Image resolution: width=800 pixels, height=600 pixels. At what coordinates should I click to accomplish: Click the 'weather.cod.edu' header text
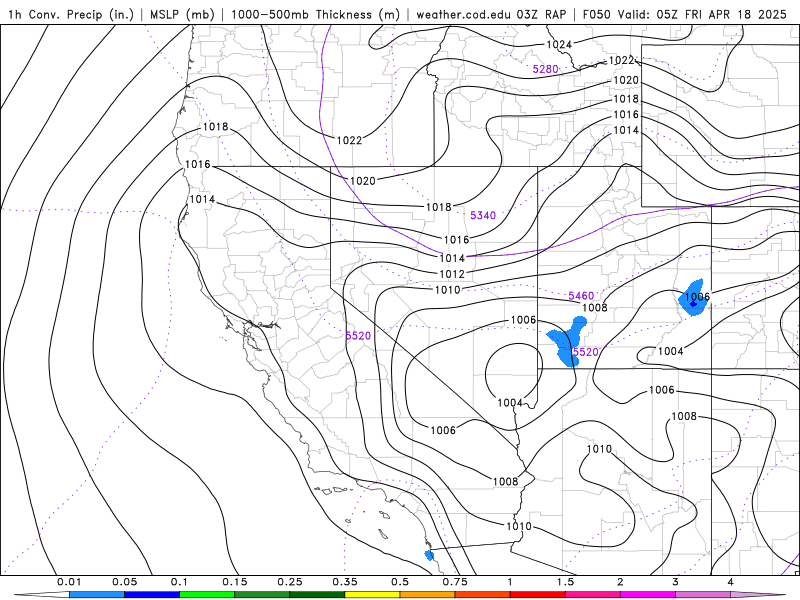click(464, 14)
